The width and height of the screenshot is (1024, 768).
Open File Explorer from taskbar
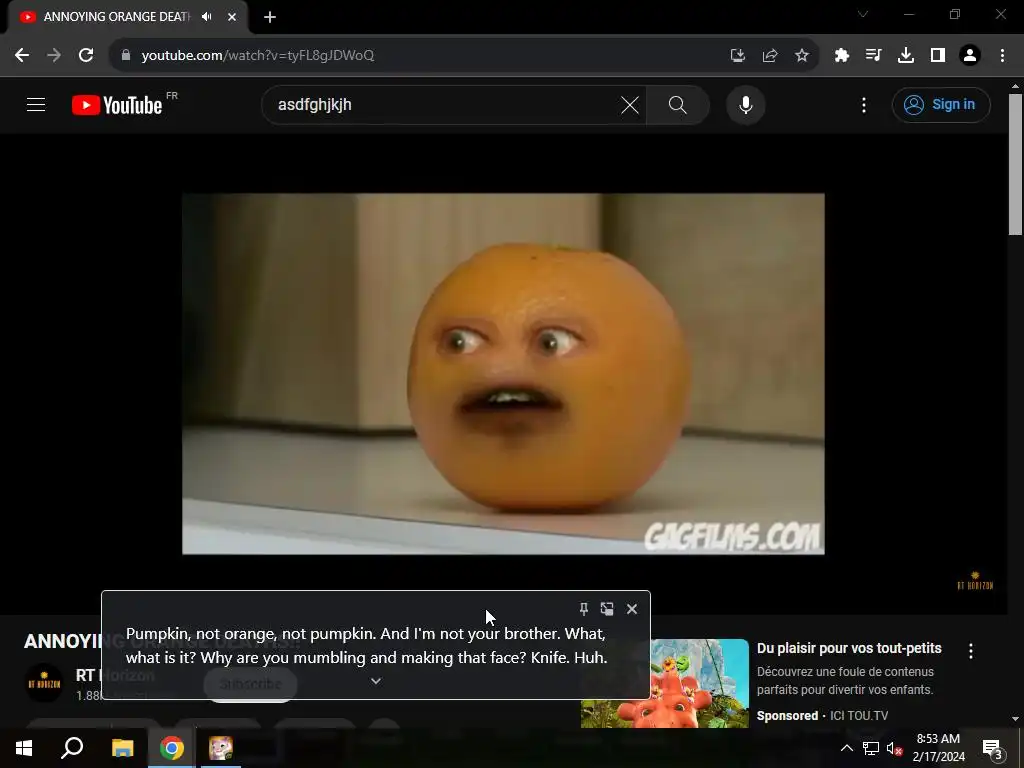point(122,748)
